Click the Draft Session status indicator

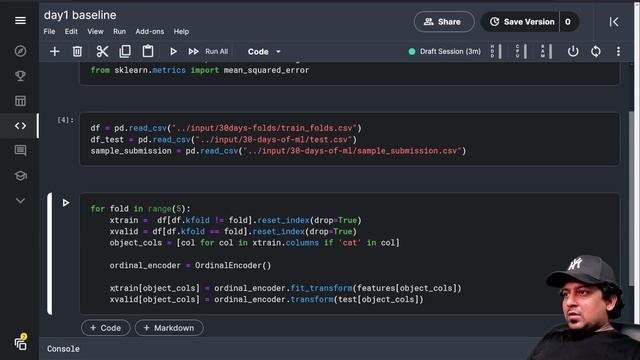point(444,51)
